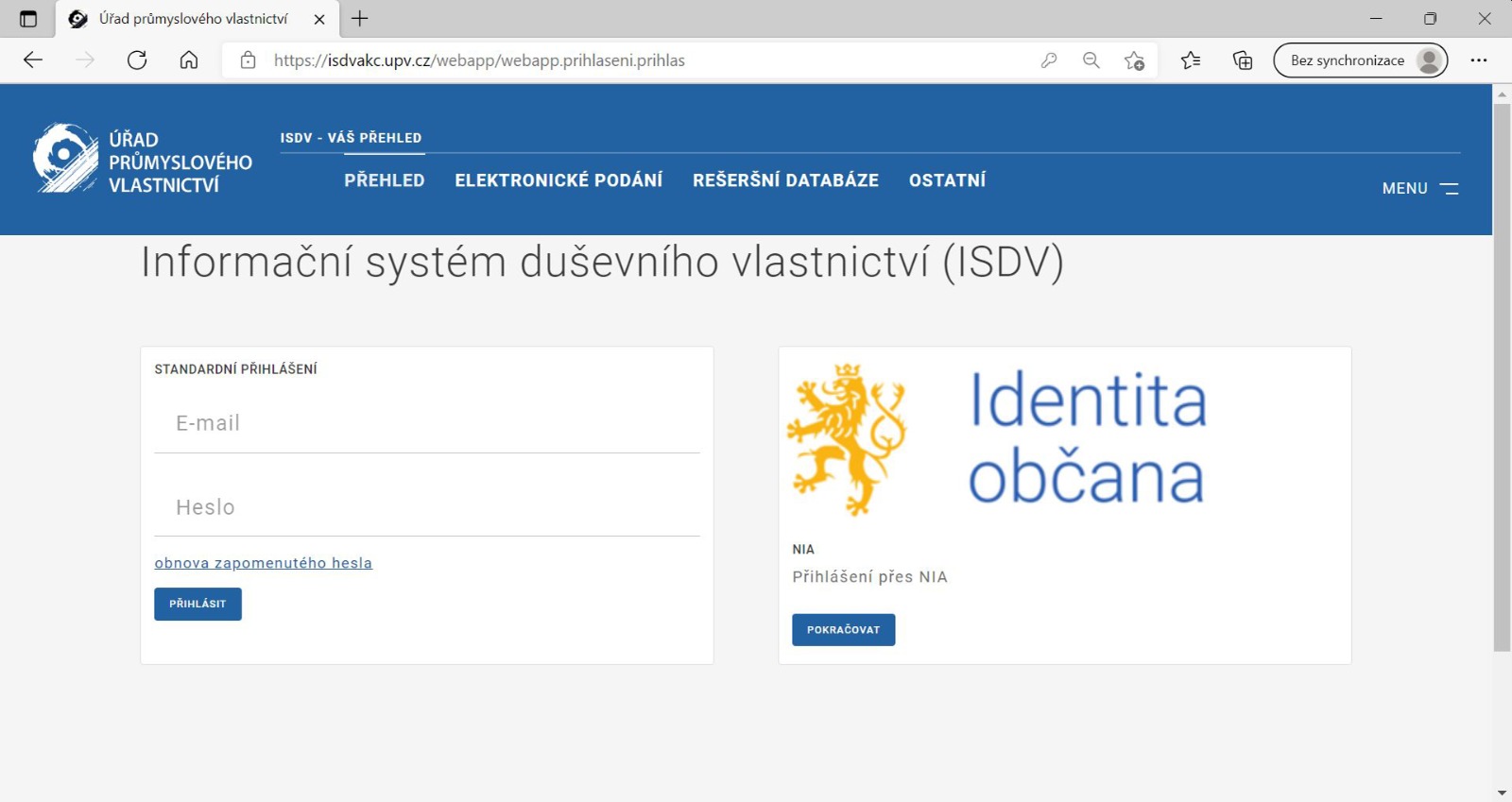Open the OSTATNÍ menu item
Screen dimensions: 1512x802
[x=947, y=180]
